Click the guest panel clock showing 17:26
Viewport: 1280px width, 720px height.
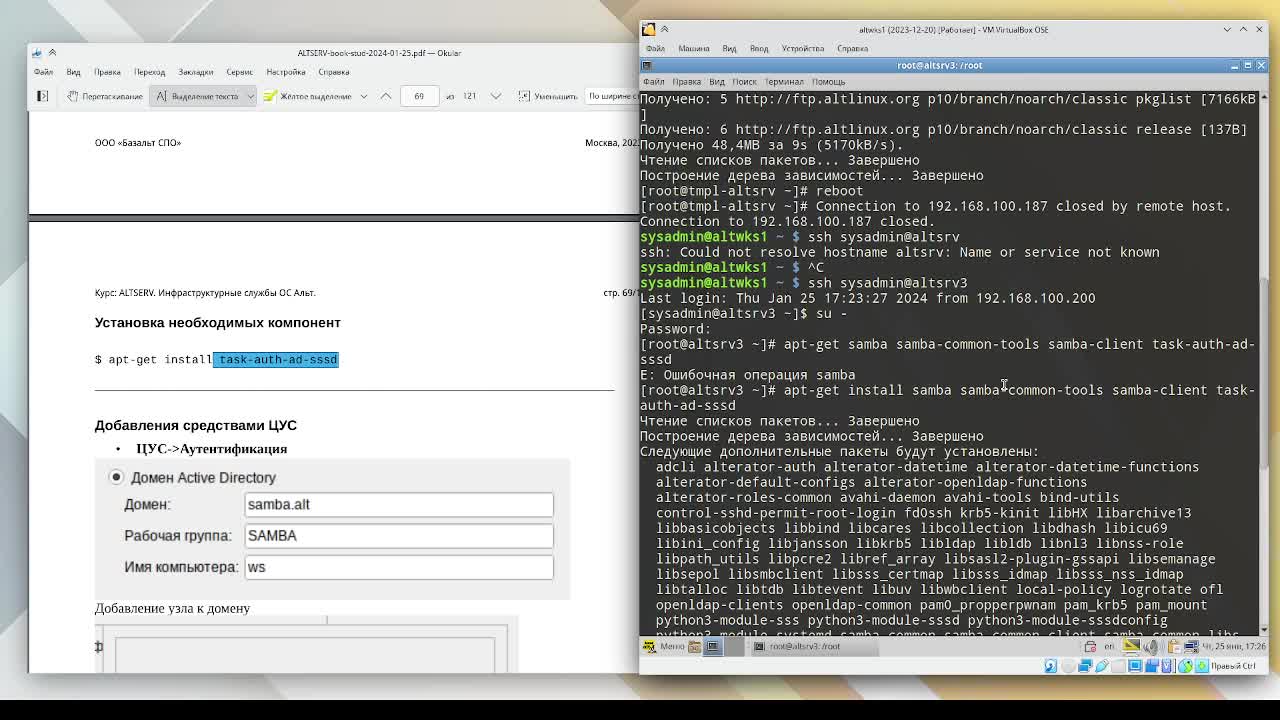pos(1233,646)
